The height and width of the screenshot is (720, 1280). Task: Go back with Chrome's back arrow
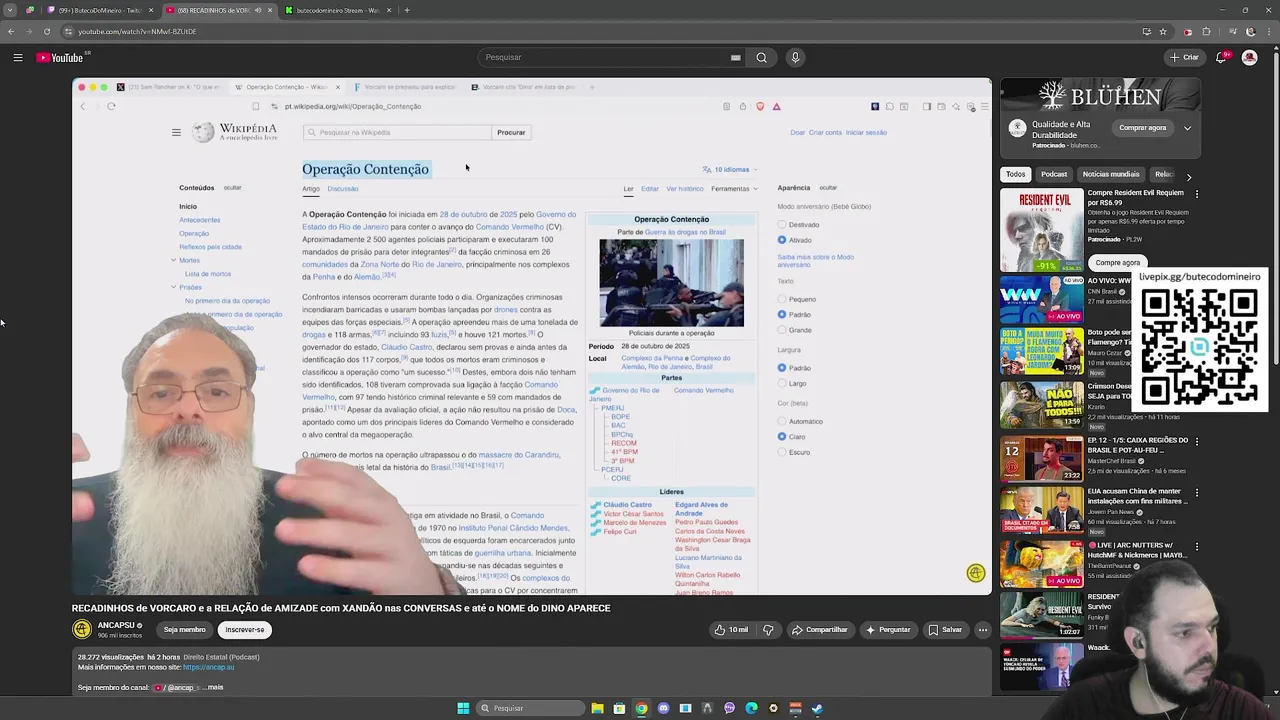coord(11,31)
